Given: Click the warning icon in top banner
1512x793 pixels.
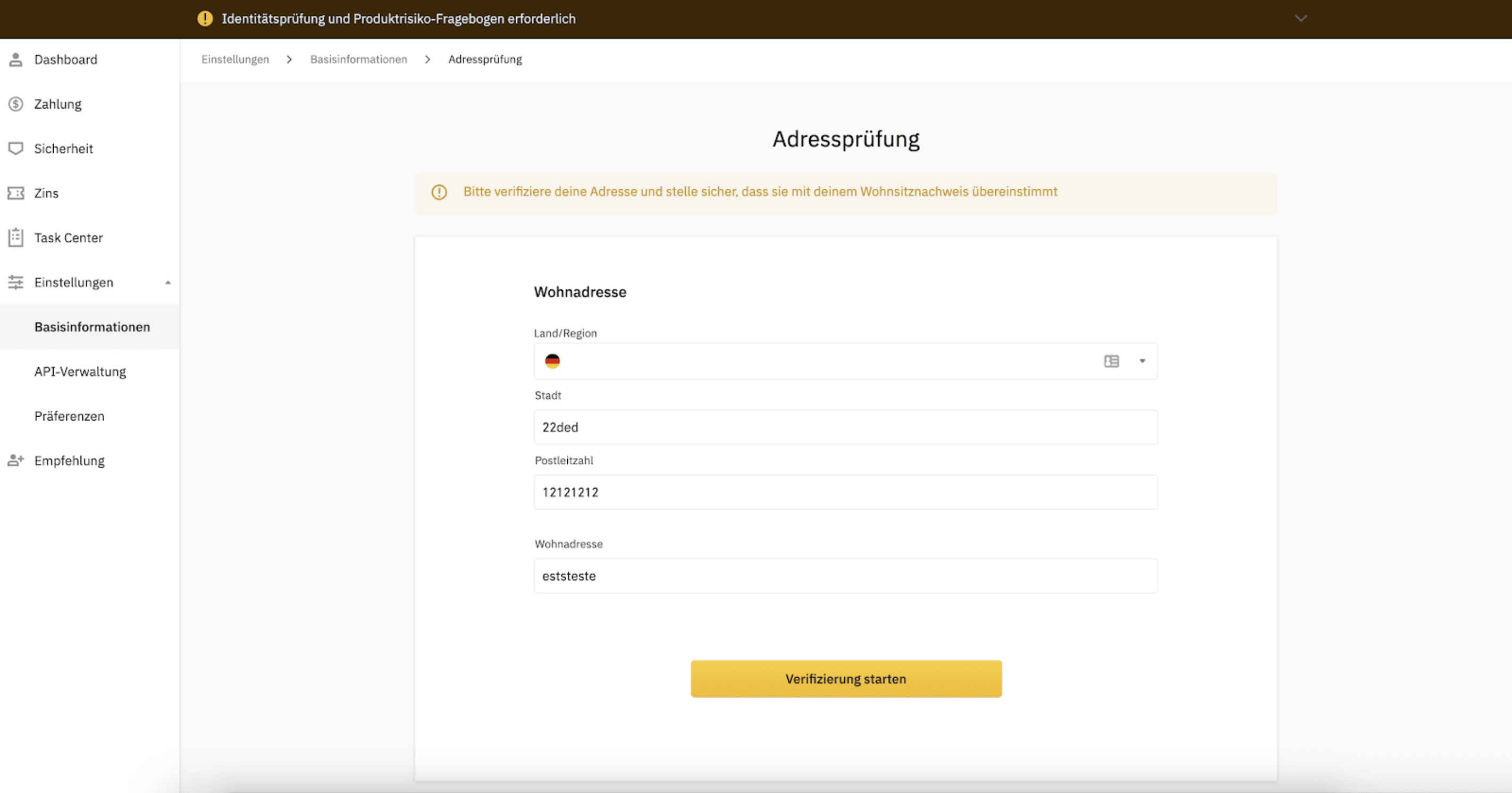Looking at the screenshot, I should tap(205, 18).
